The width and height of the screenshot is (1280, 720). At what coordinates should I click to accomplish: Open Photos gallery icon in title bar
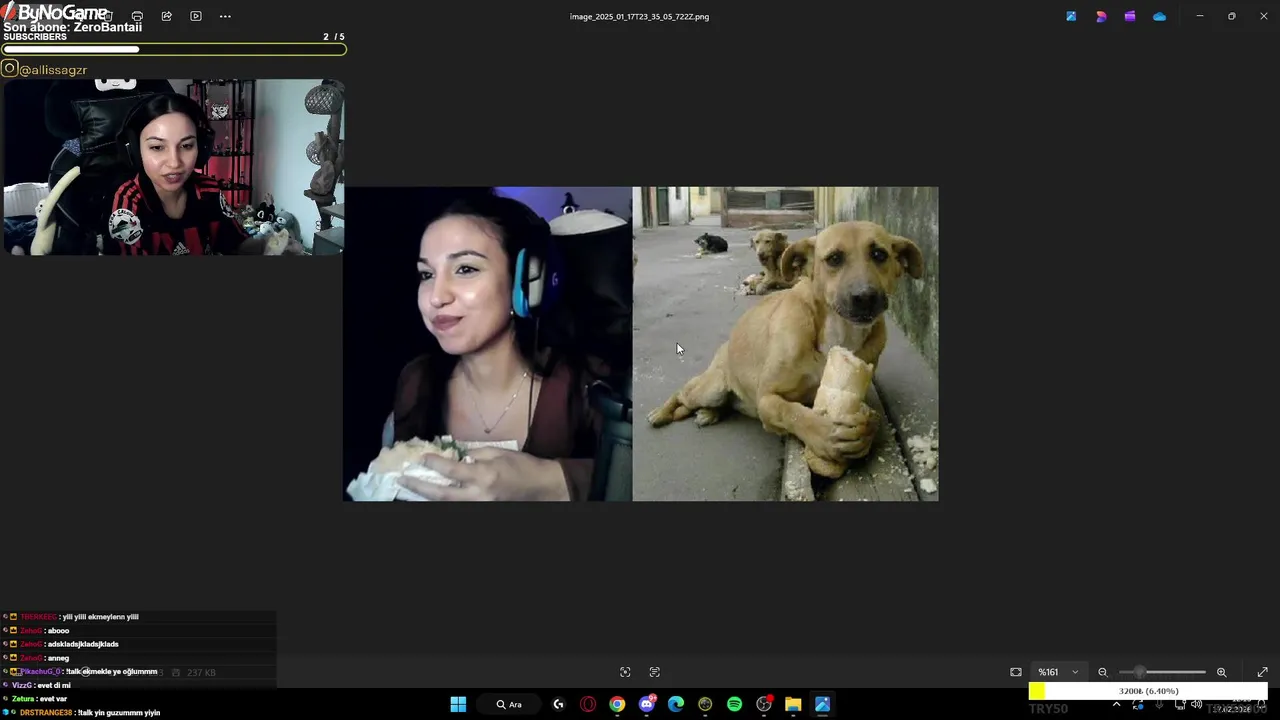[x=1071, y=16]
